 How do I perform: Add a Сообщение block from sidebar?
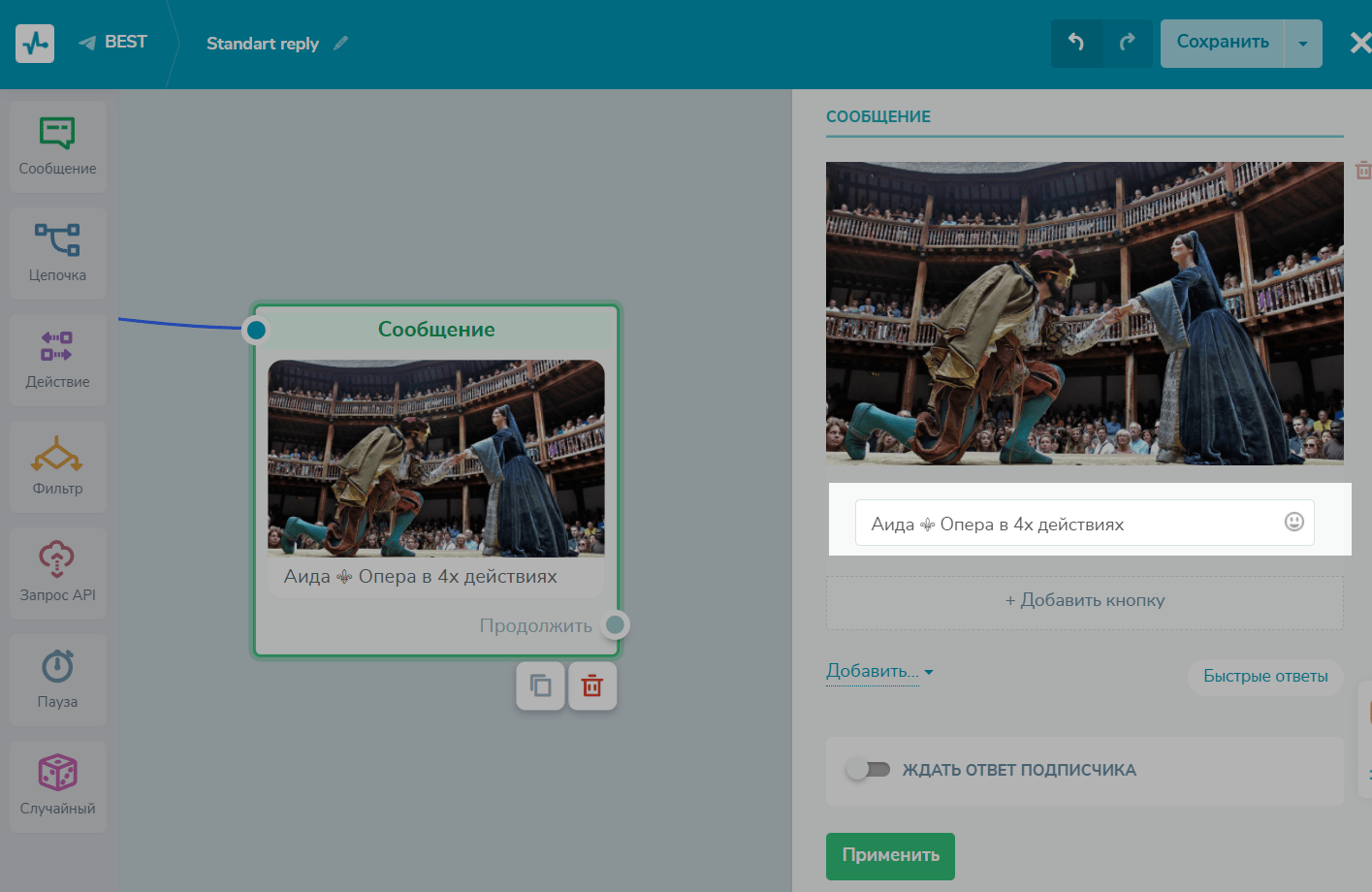[58, 146]
